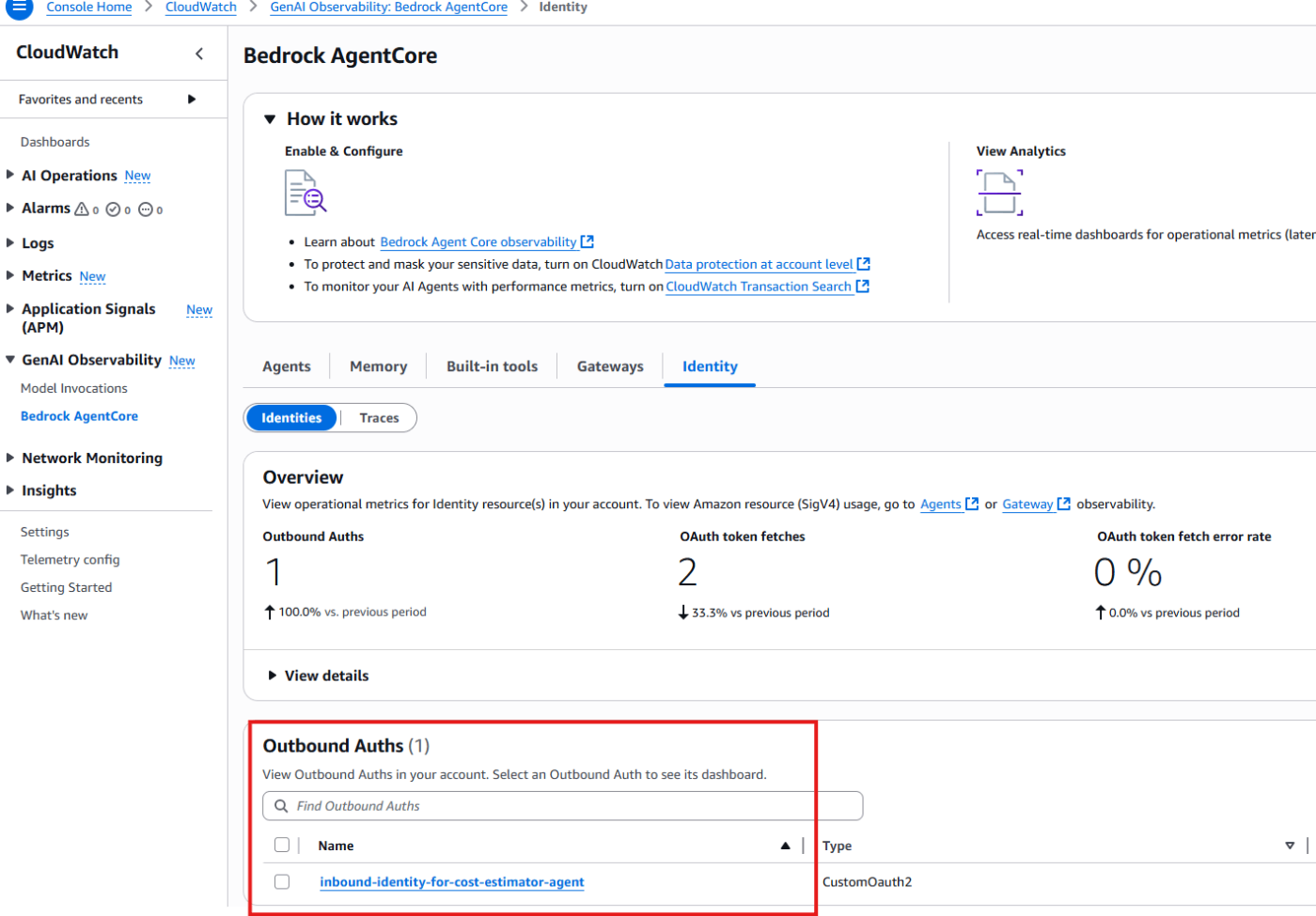The width and height of the screenshot is (1316, 916).
Task: Go to CloudWatch breadcrumb link
Action: [x=201, y=8]
